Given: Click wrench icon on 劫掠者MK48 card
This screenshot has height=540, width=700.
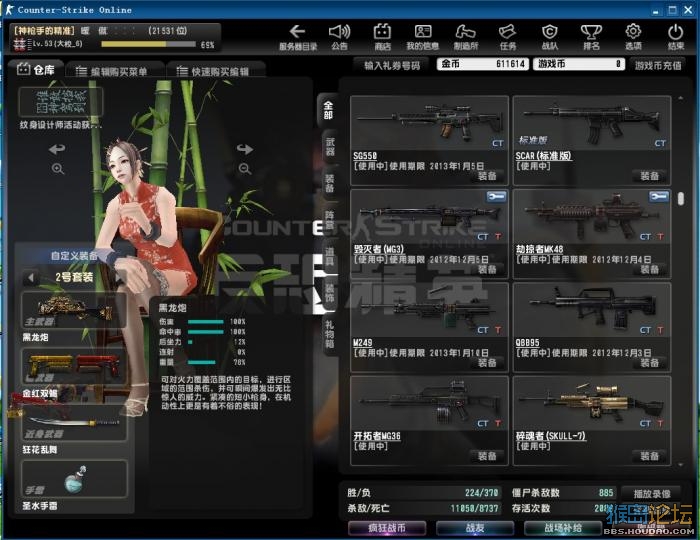Looking at the screenshot, I should point(659,196).
